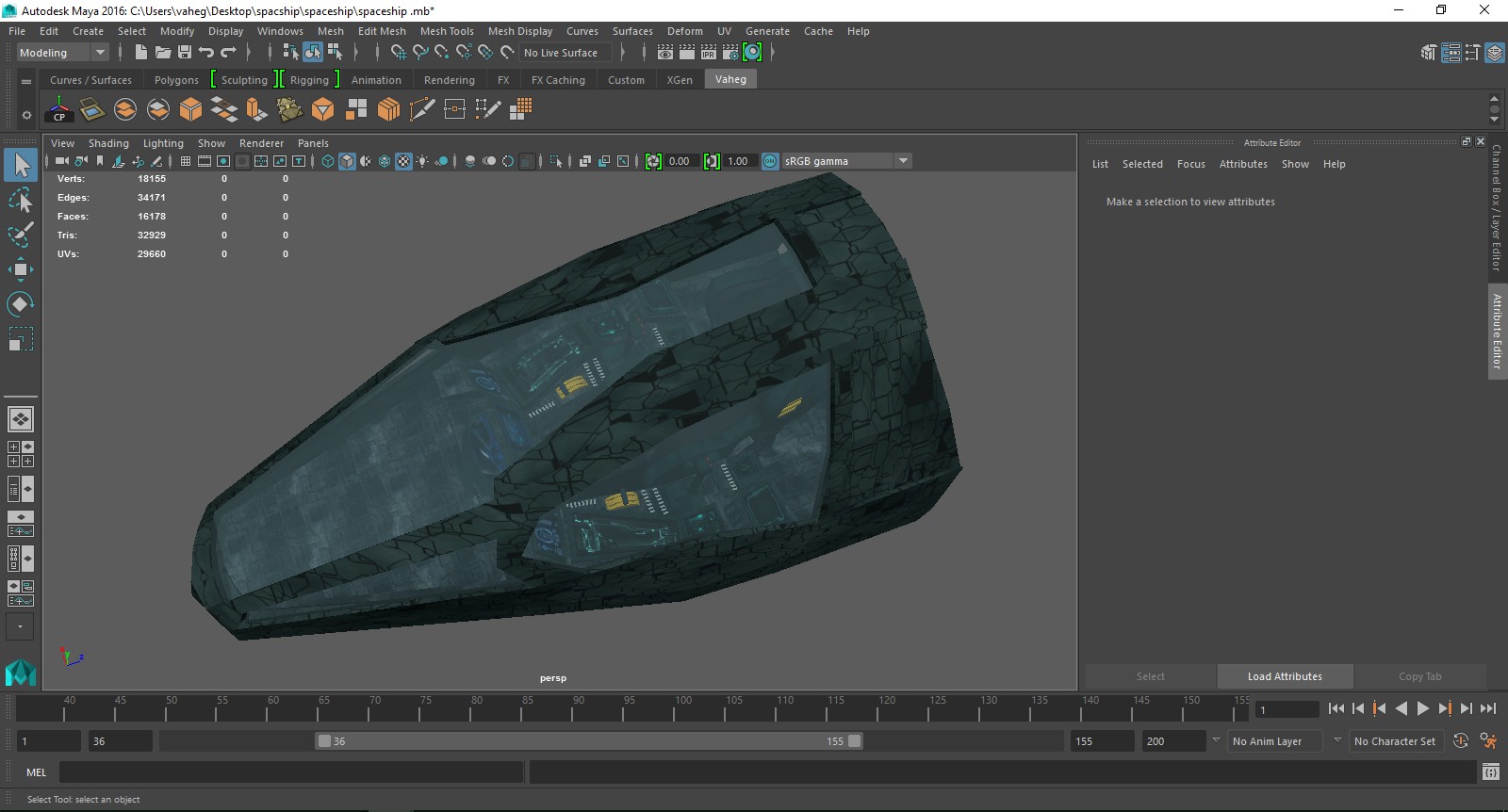The width and height of the screenshot is (1508, 812).
Task: Click the range slider's right end handle
Action: click(854, 741)
